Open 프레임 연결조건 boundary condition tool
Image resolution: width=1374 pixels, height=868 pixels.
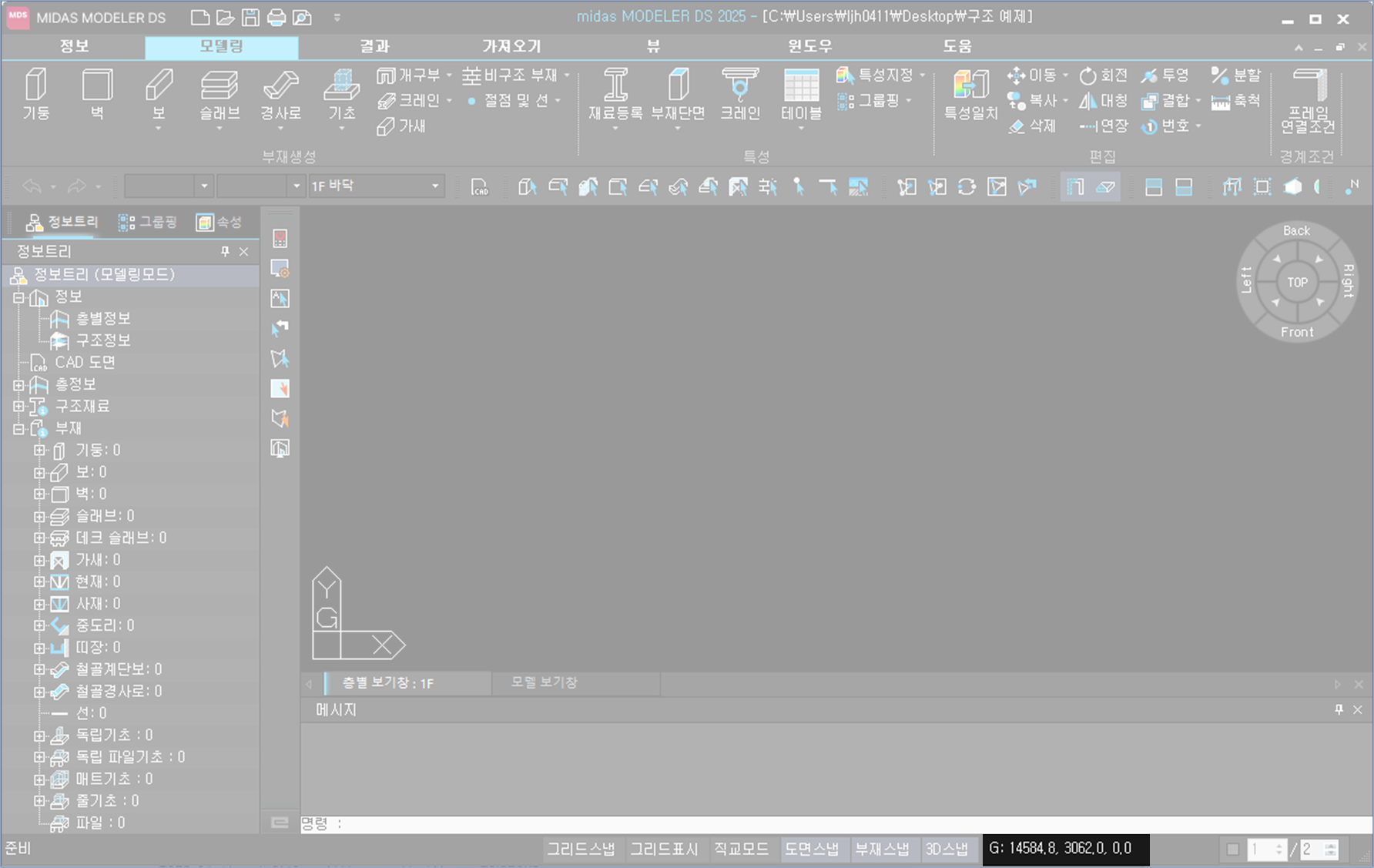1307,100
